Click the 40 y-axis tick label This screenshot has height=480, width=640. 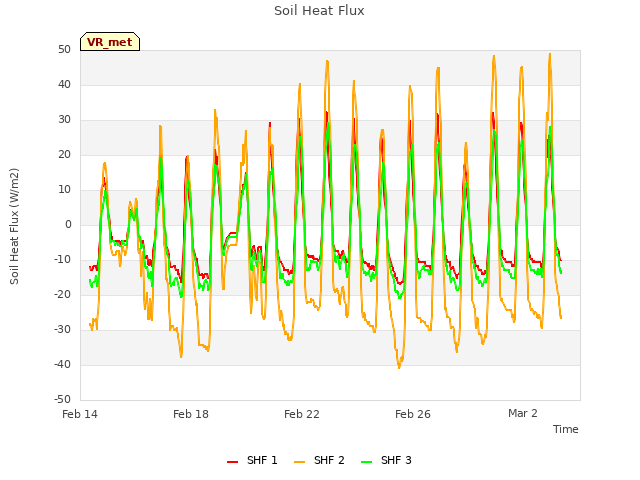[64, 84]
